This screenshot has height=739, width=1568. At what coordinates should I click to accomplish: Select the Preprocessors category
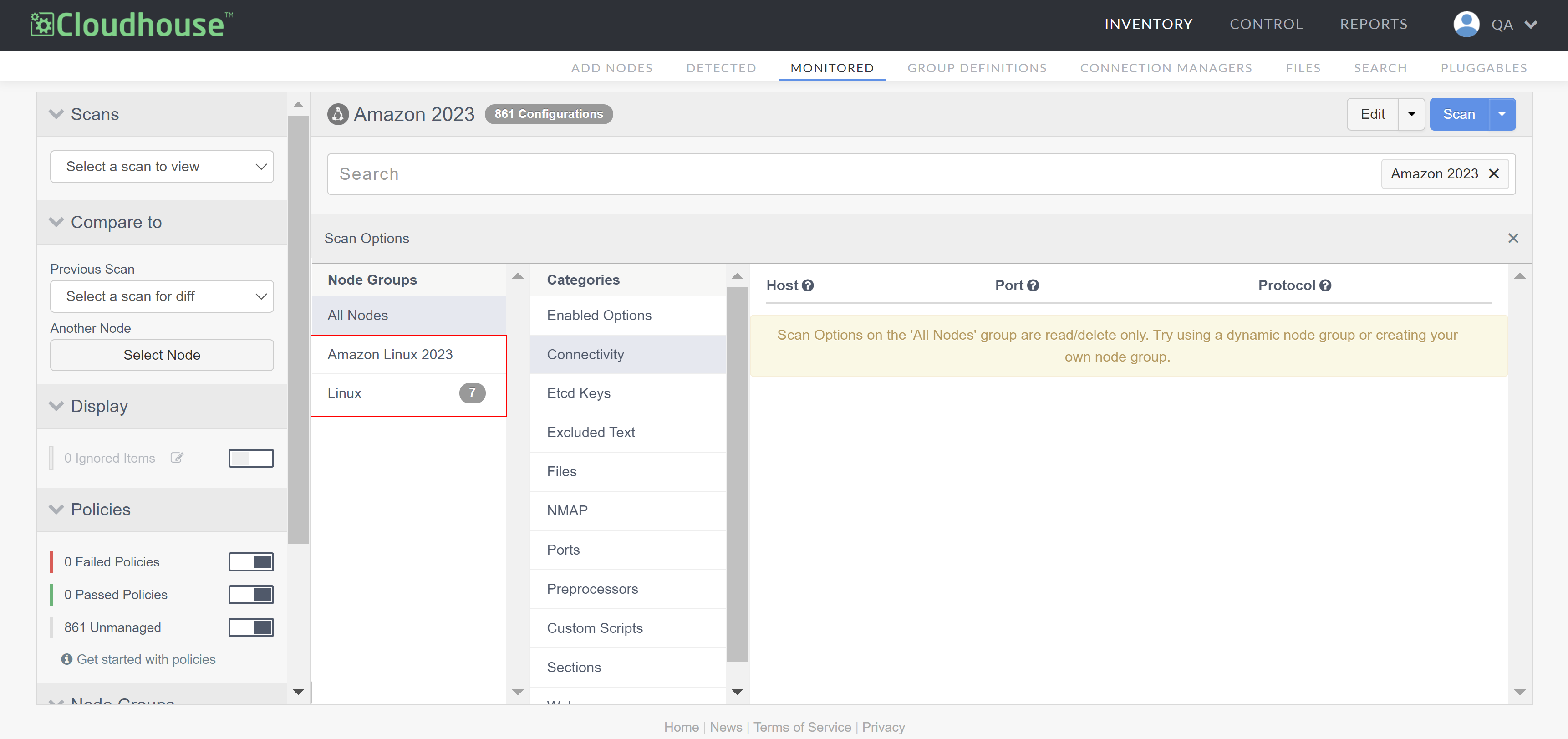628,589
